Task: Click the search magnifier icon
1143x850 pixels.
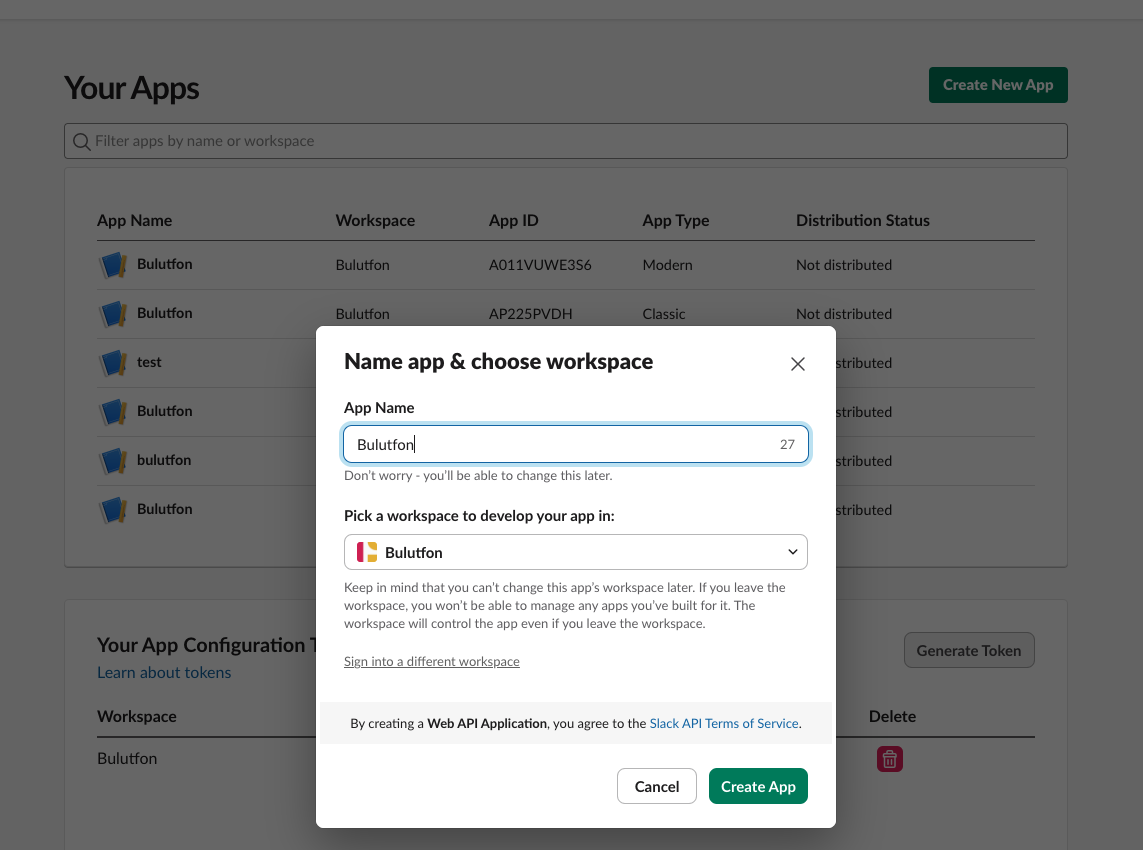Action: point(82,141)
